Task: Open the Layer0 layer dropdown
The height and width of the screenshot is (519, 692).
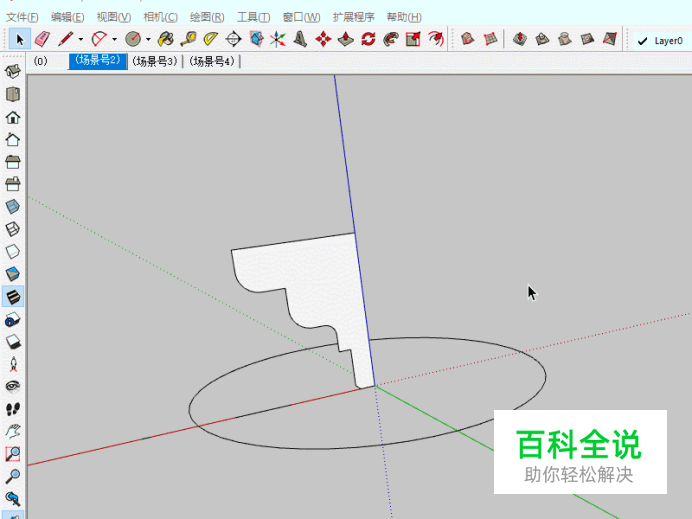Action: (662, 41)
